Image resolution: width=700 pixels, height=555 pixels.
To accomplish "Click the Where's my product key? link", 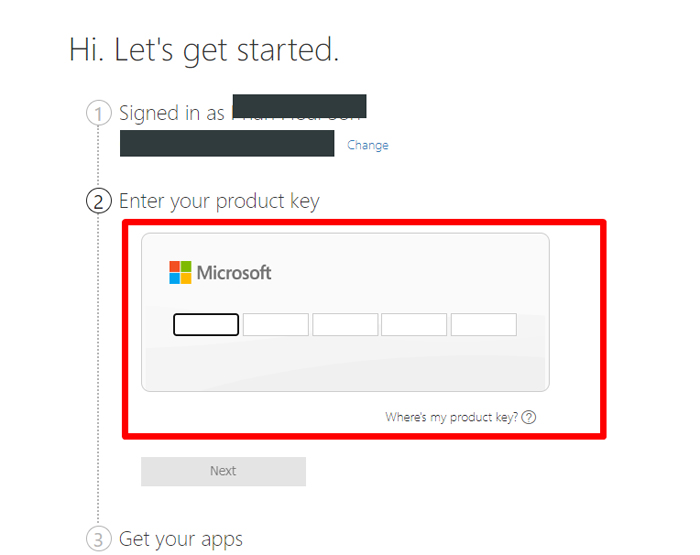I will pyautogui.click(x=451, y=417).
